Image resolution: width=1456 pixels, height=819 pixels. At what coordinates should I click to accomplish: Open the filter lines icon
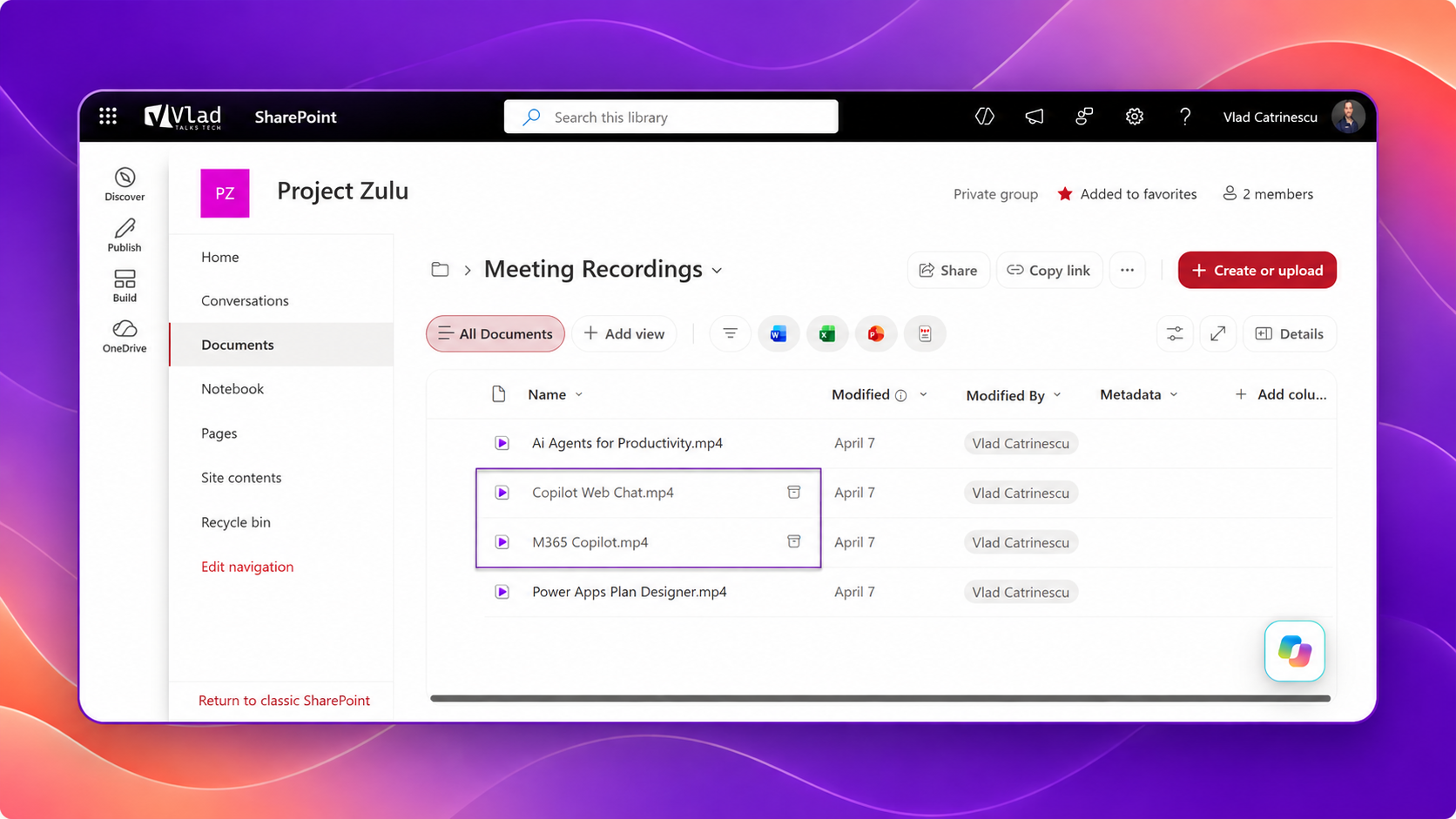tap(730, 333)
